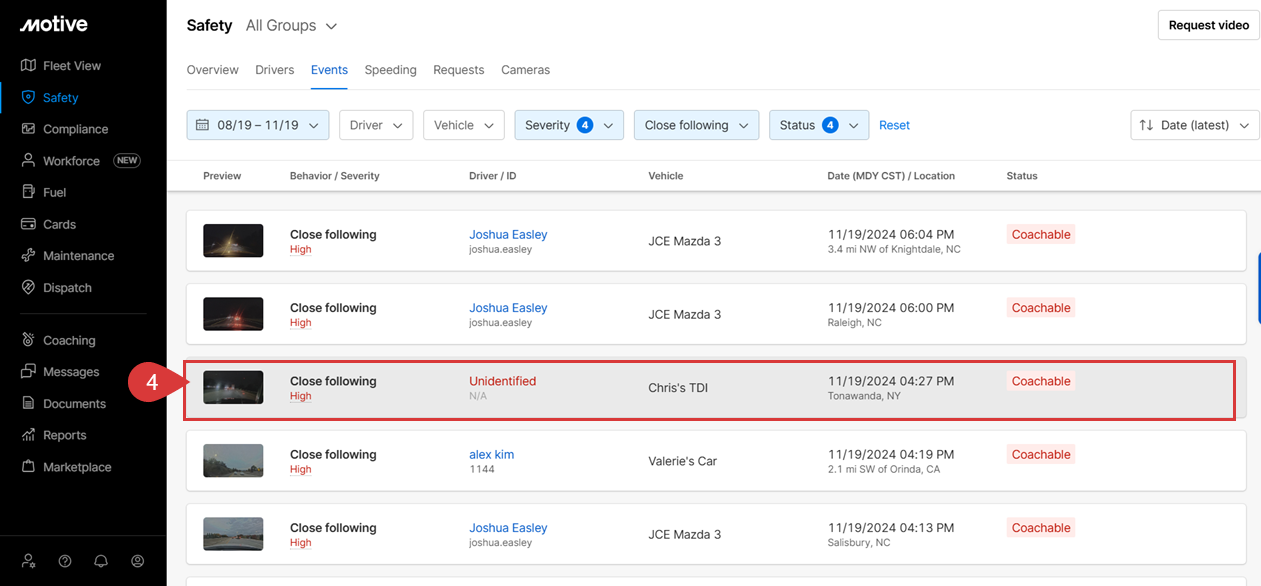The width and height of the screenshot is (1261, 586).
Task: Click the Request video button
Action: [1208, 25]
